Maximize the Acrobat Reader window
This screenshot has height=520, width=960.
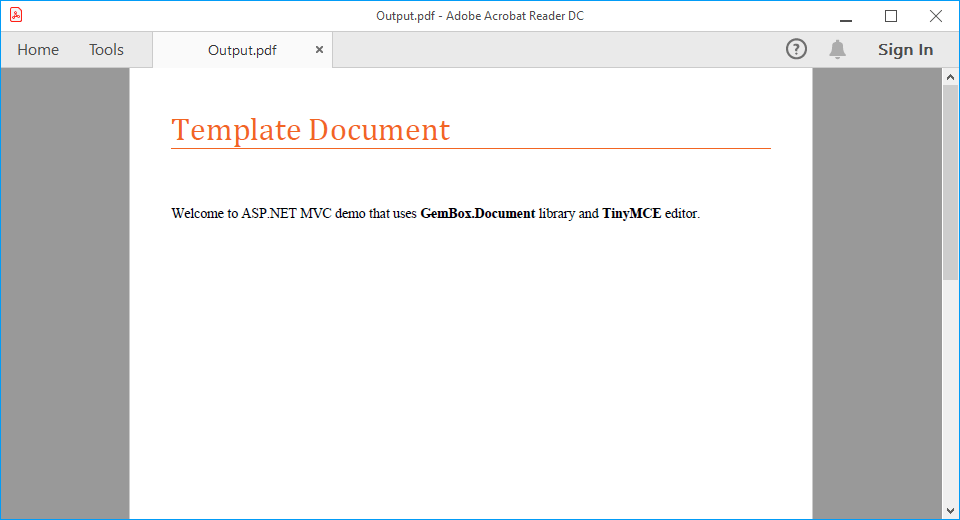click(x=891, y=16)
